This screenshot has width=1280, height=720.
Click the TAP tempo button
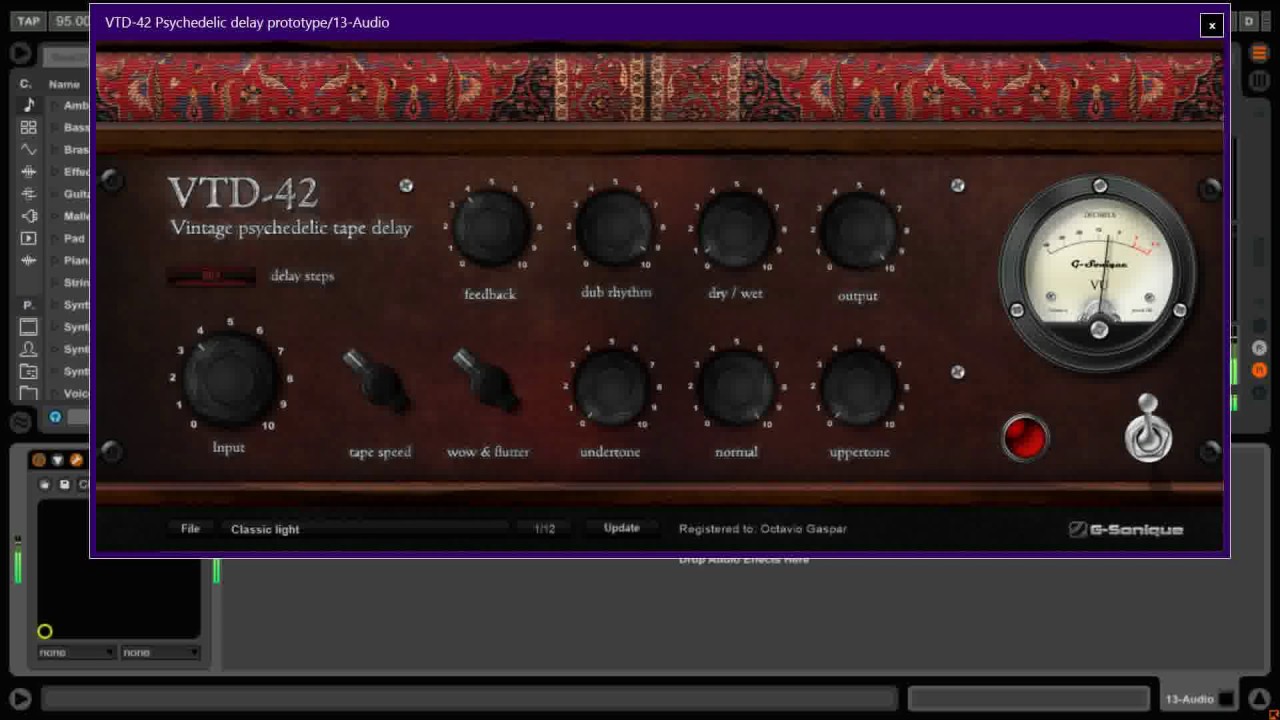(x=29, y=21)
